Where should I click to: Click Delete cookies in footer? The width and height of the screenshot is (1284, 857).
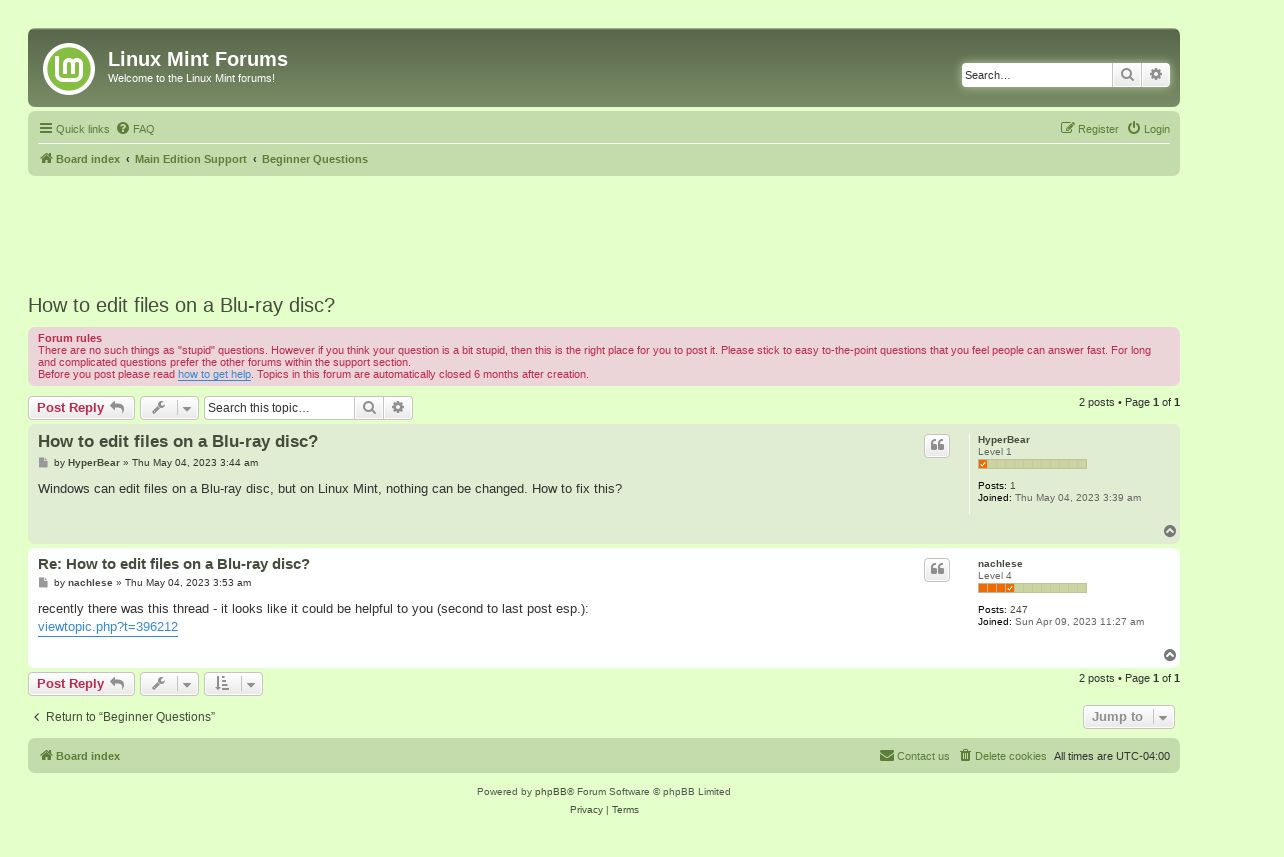pyautogui.click(x=1002, y=756)
